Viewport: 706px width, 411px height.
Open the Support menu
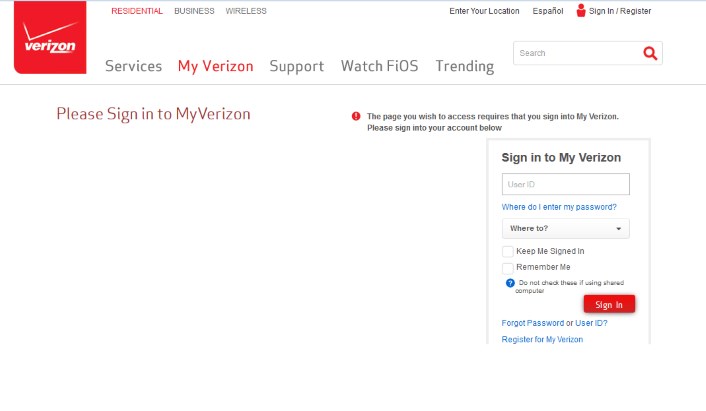(297, 66)
